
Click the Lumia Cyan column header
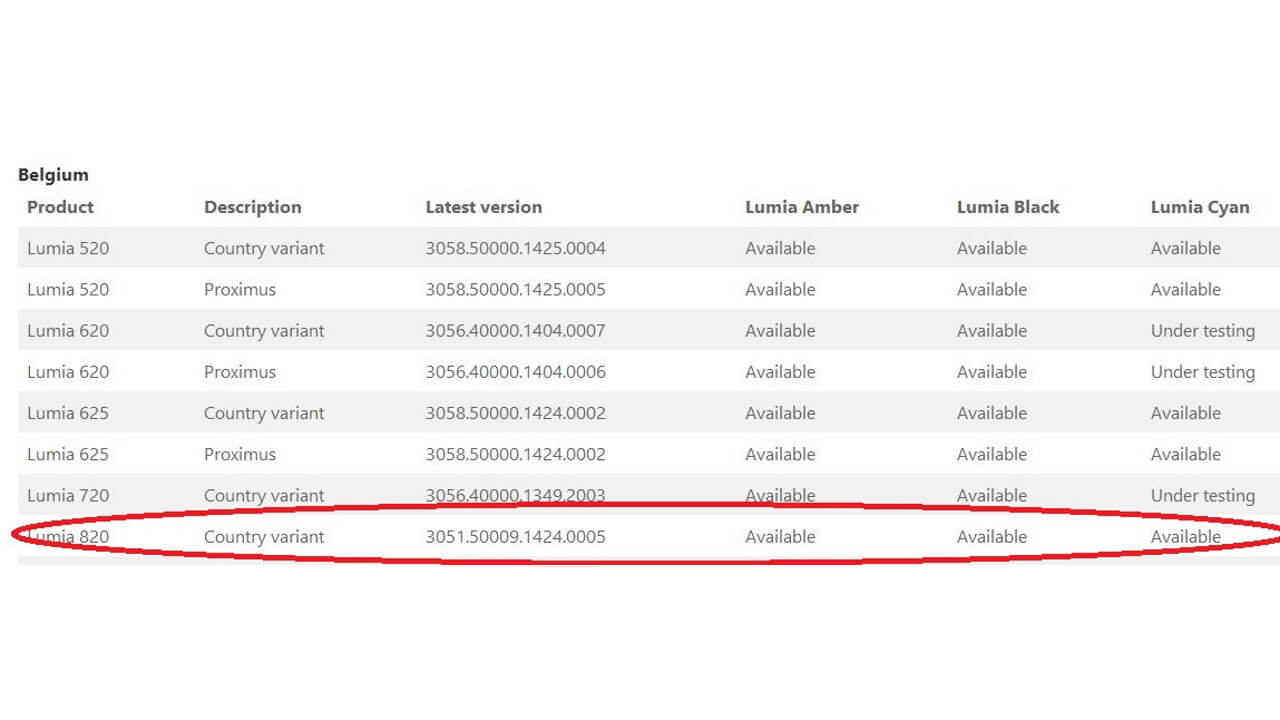1199,207
